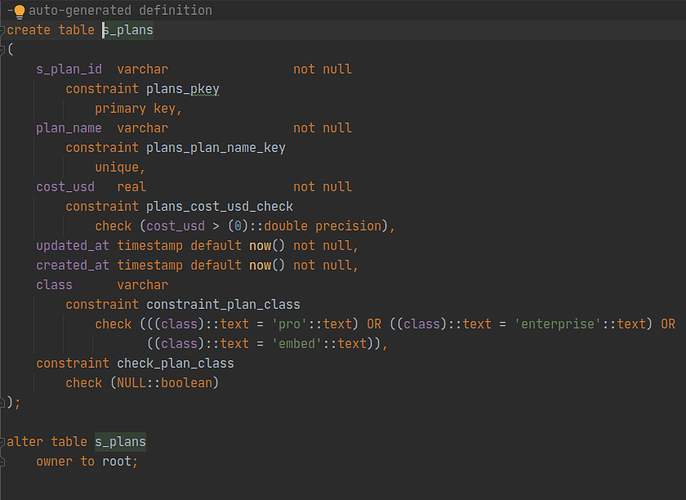Screen dimensions: 686x500
Task: Click the 'owner to' keywords
Action: click(66, 462)
